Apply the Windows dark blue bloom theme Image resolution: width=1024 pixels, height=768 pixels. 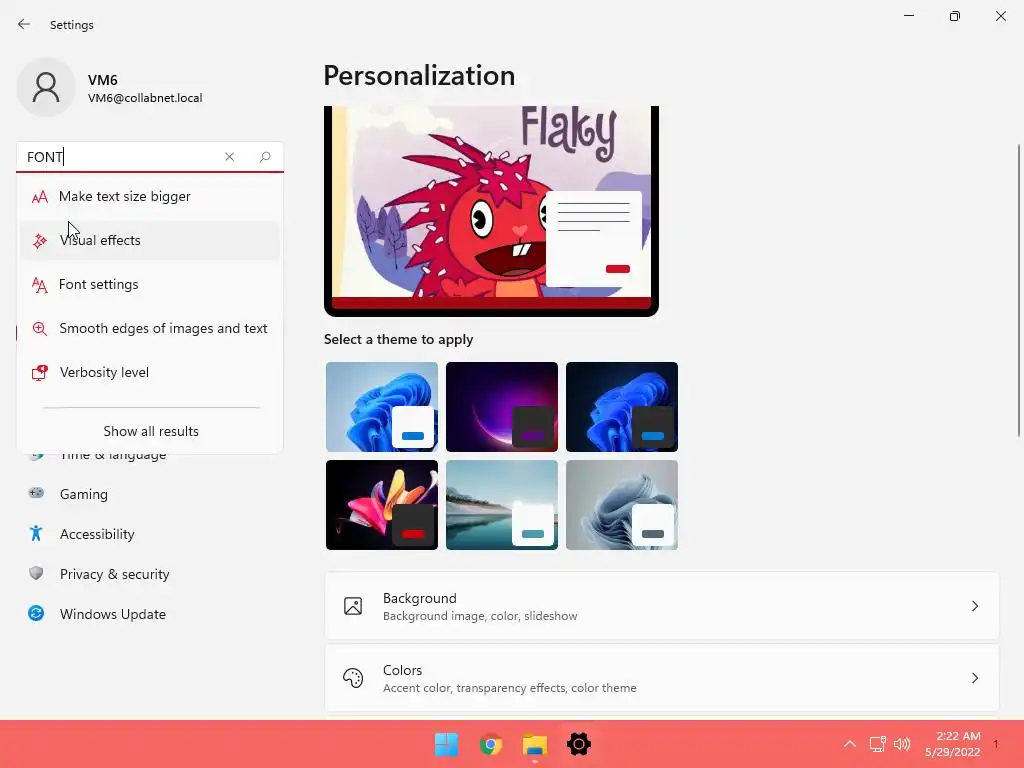point(622,407)
